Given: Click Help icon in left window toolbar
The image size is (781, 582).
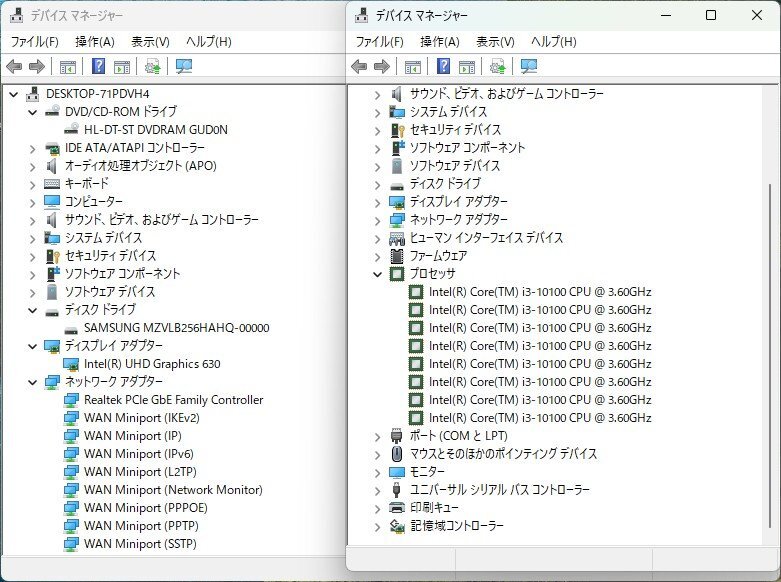Looking at the screenshot, I should pos(99,66).
